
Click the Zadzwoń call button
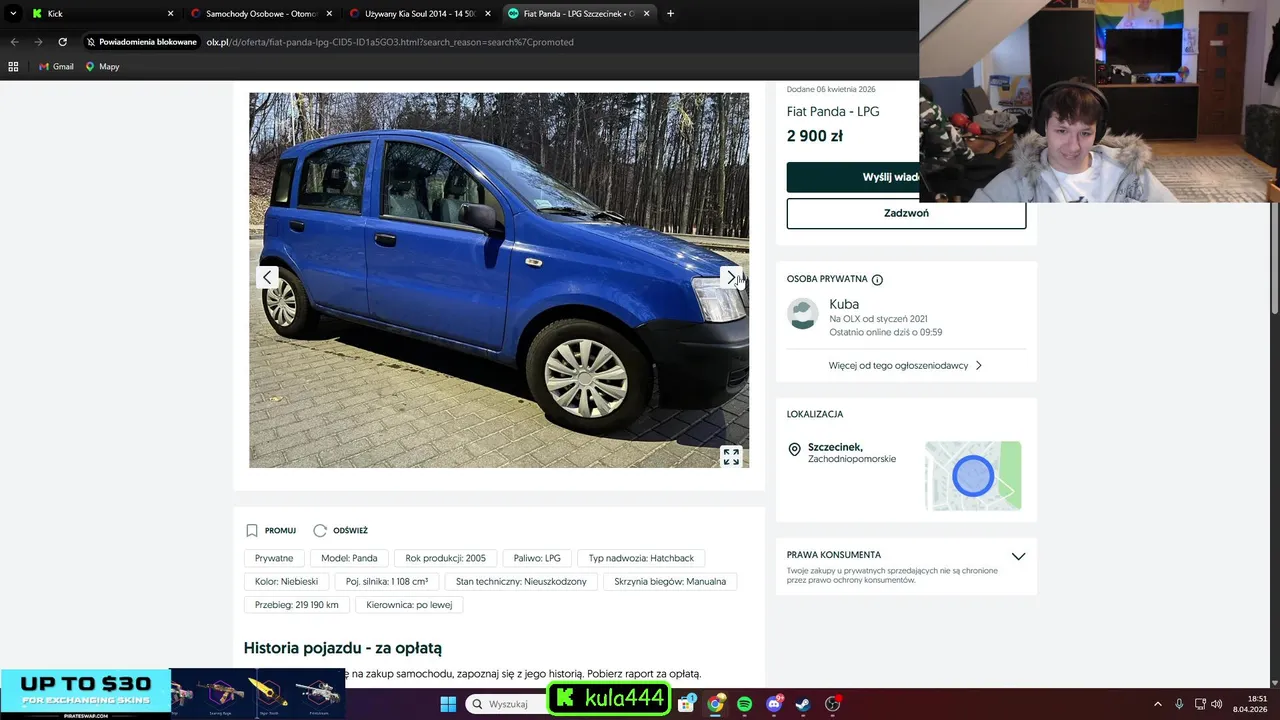pos(906,213)
